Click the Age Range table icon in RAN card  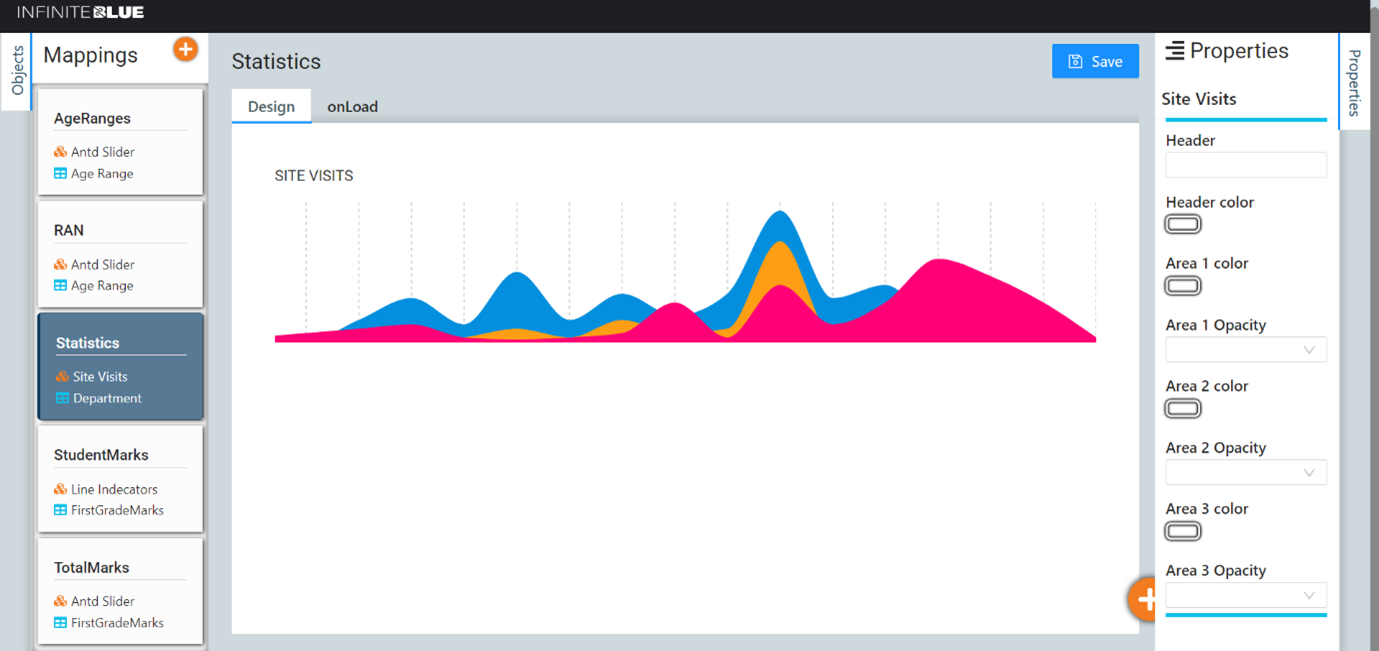click(61, 285)
